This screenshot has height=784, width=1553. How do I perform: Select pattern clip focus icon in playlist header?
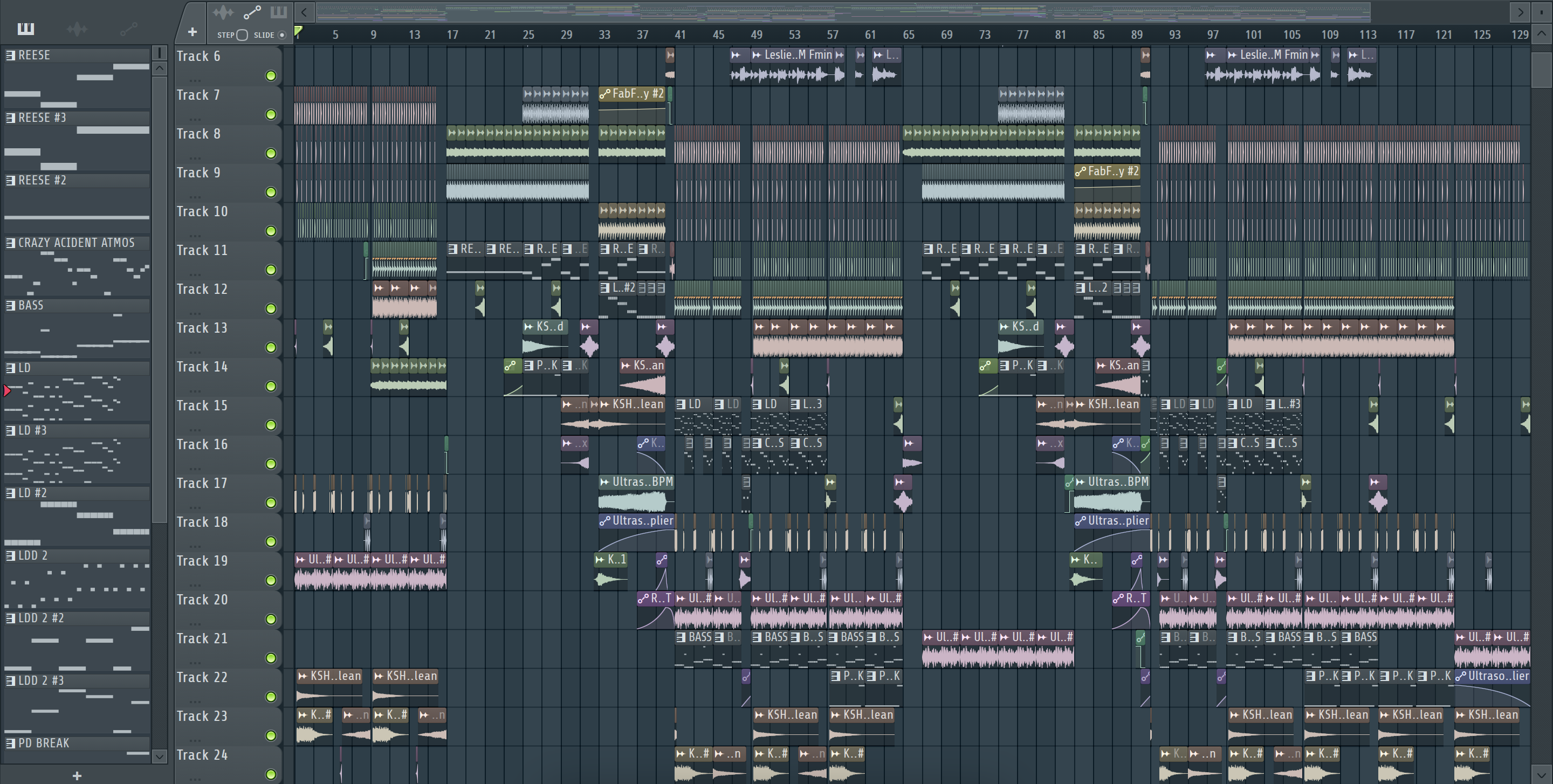(279, 12)
